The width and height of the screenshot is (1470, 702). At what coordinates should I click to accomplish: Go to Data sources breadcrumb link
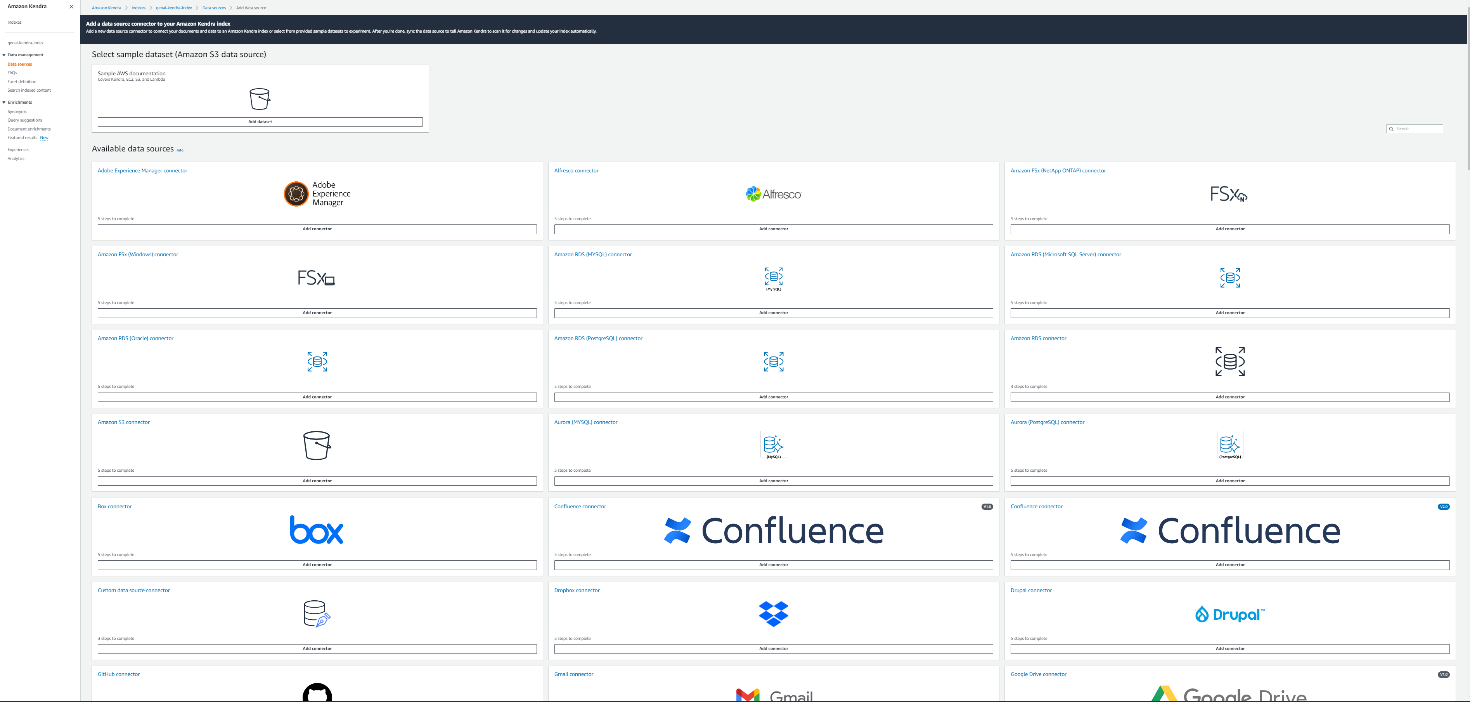coord(215,7)
